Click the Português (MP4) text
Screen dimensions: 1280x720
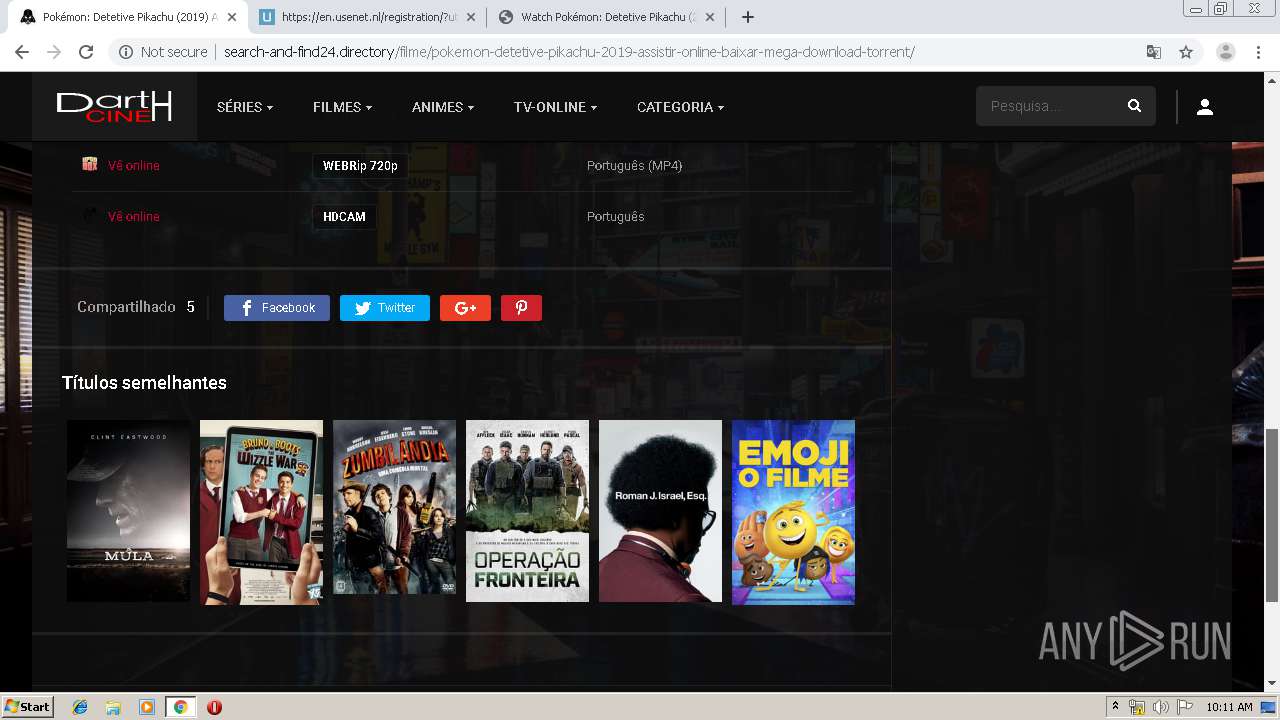tap(634, 165)
